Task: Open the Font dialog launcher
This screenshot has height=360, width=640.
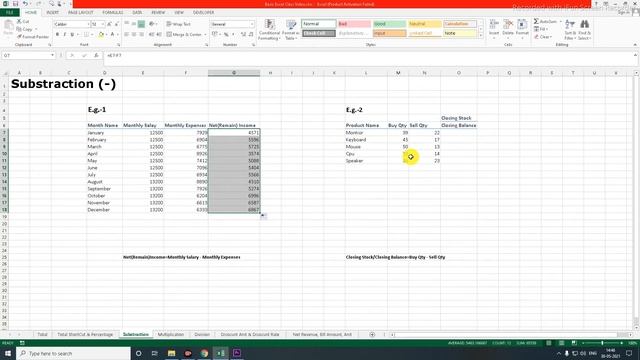Action: pyautogui.click(x=119, y=45)
